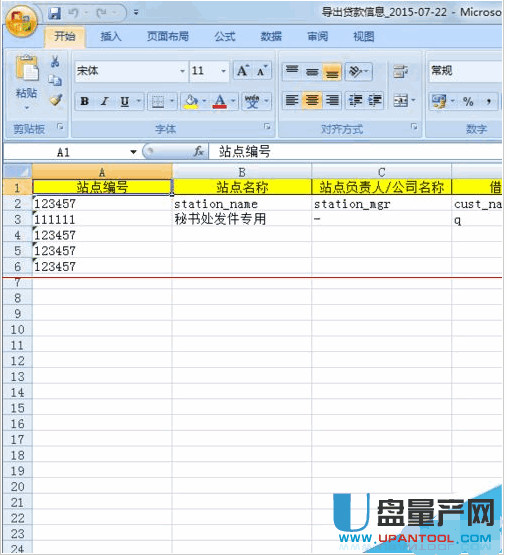Click Merge and Center button
The height and width of the screenshot is (555, 507).
coord(400,101)
